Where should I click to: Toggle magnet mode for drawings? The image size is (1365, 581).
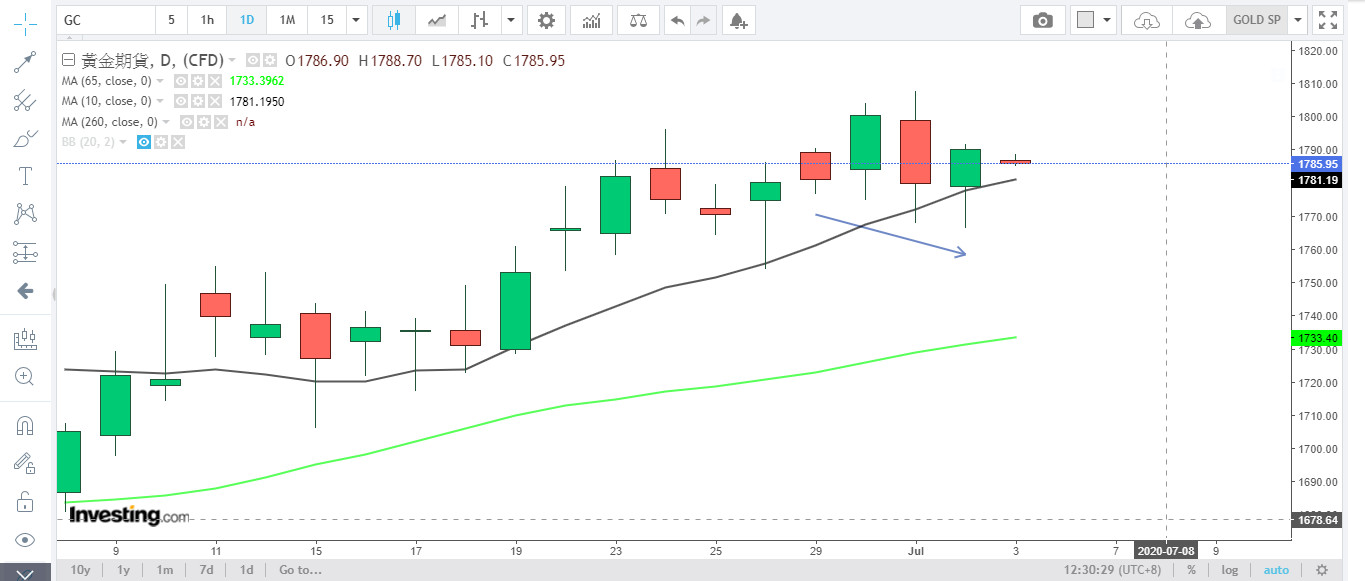tap(25, 426)
